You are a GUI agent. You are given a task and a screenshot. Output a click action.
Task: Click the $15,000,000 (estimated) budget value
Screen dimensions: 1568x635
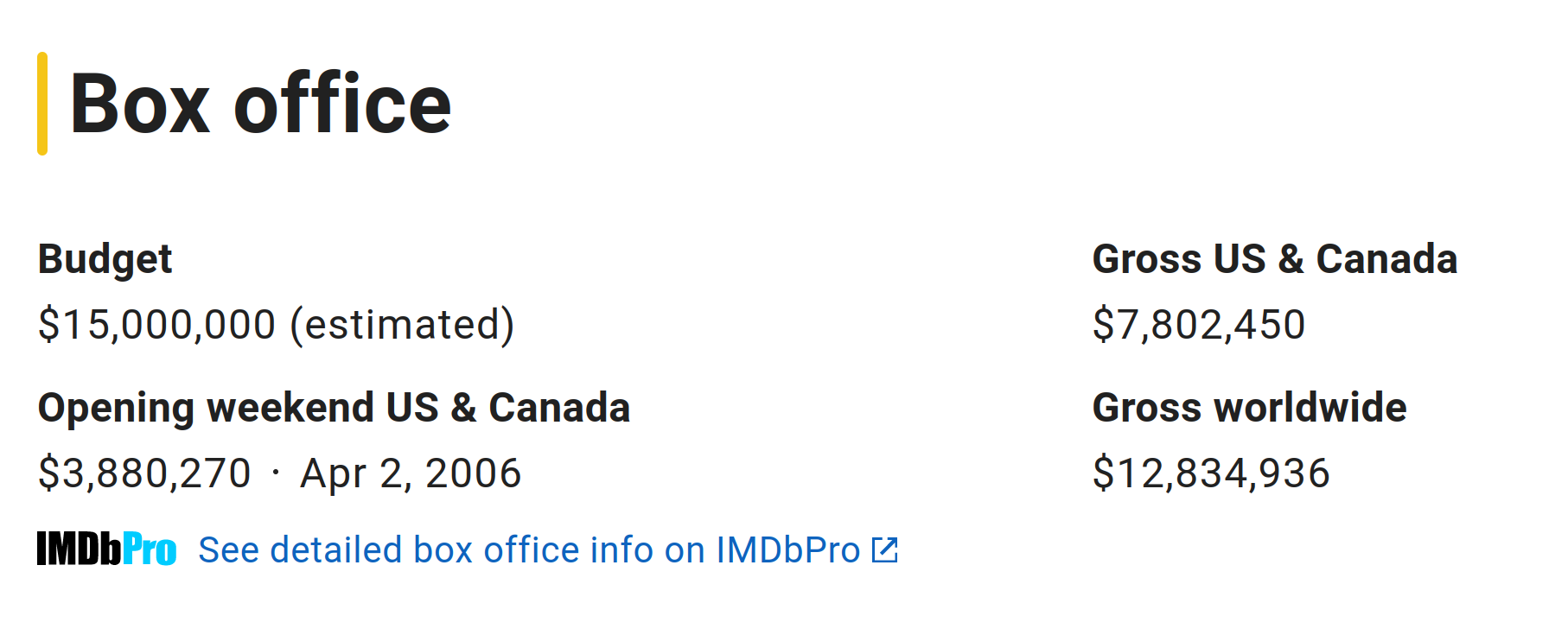click(x=277, y=325)
